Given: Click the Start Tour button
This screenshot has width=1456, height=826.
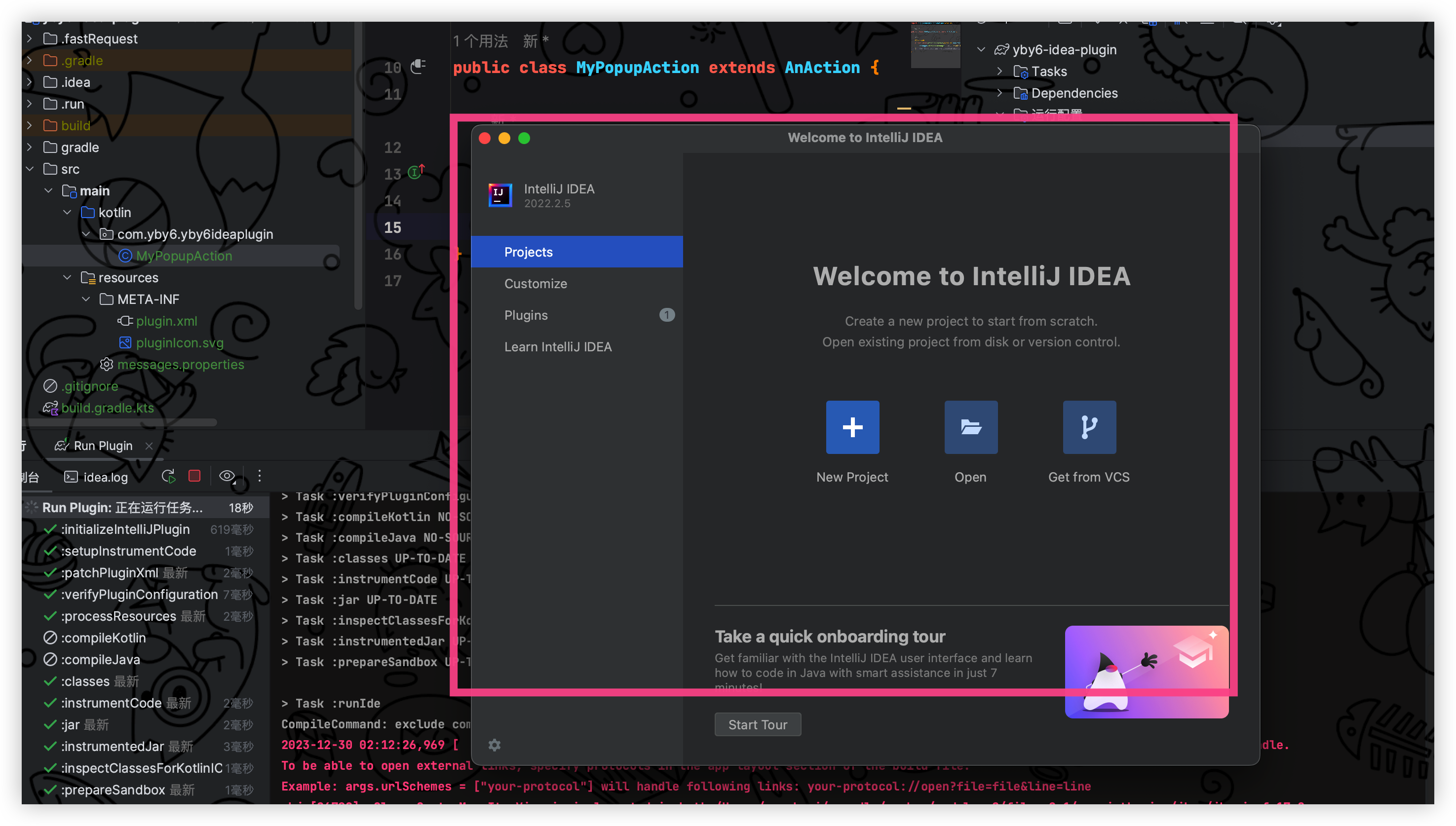Looking at the screenshot, I should 758,724.
